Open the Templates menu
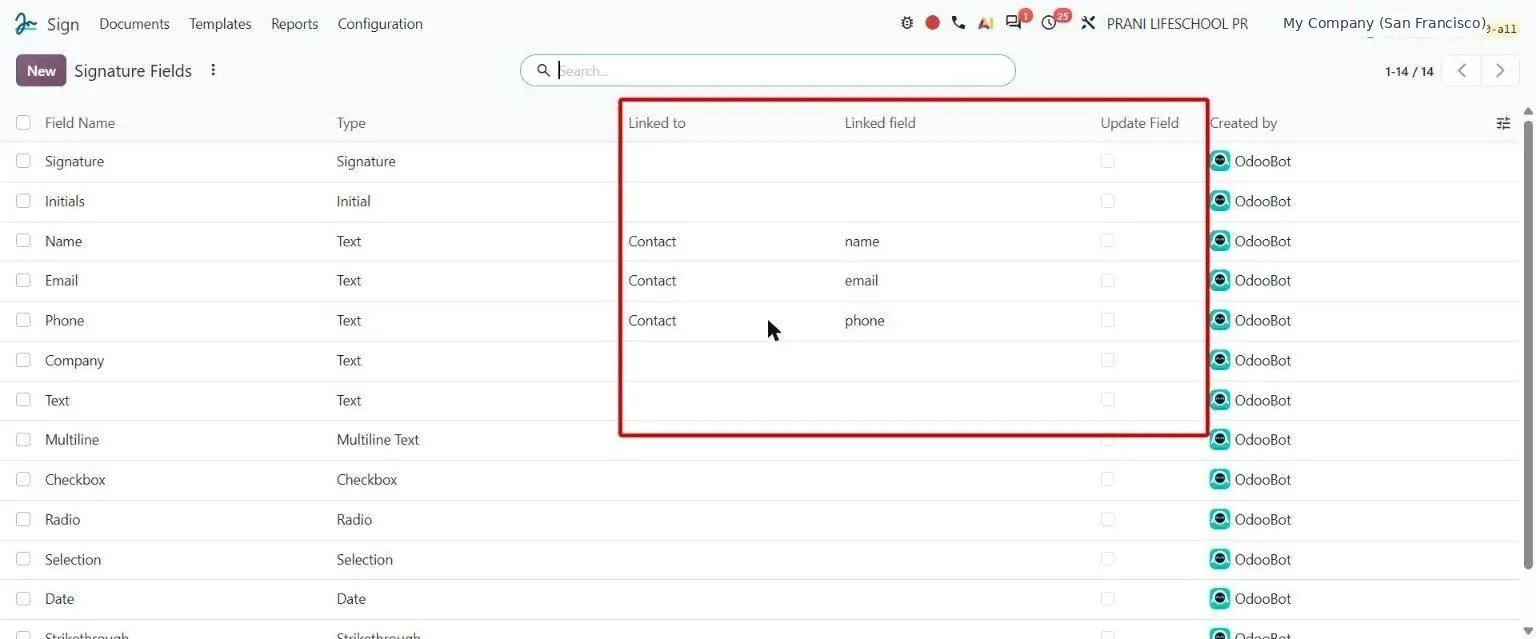The image size is (1536, 639). 220,23
